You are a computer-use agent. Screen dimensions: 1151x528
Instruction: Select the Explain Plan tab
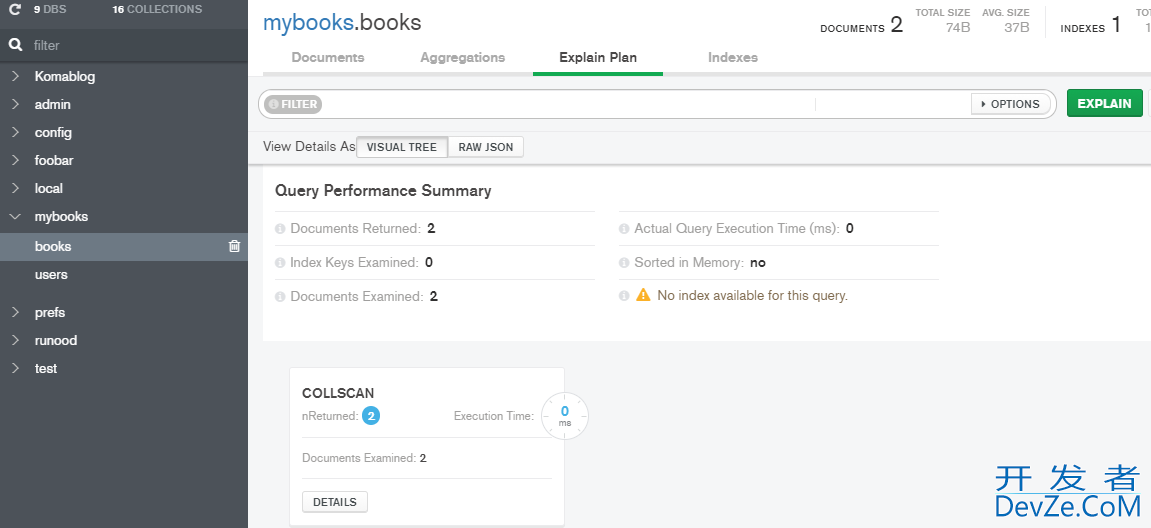[598, 57]
